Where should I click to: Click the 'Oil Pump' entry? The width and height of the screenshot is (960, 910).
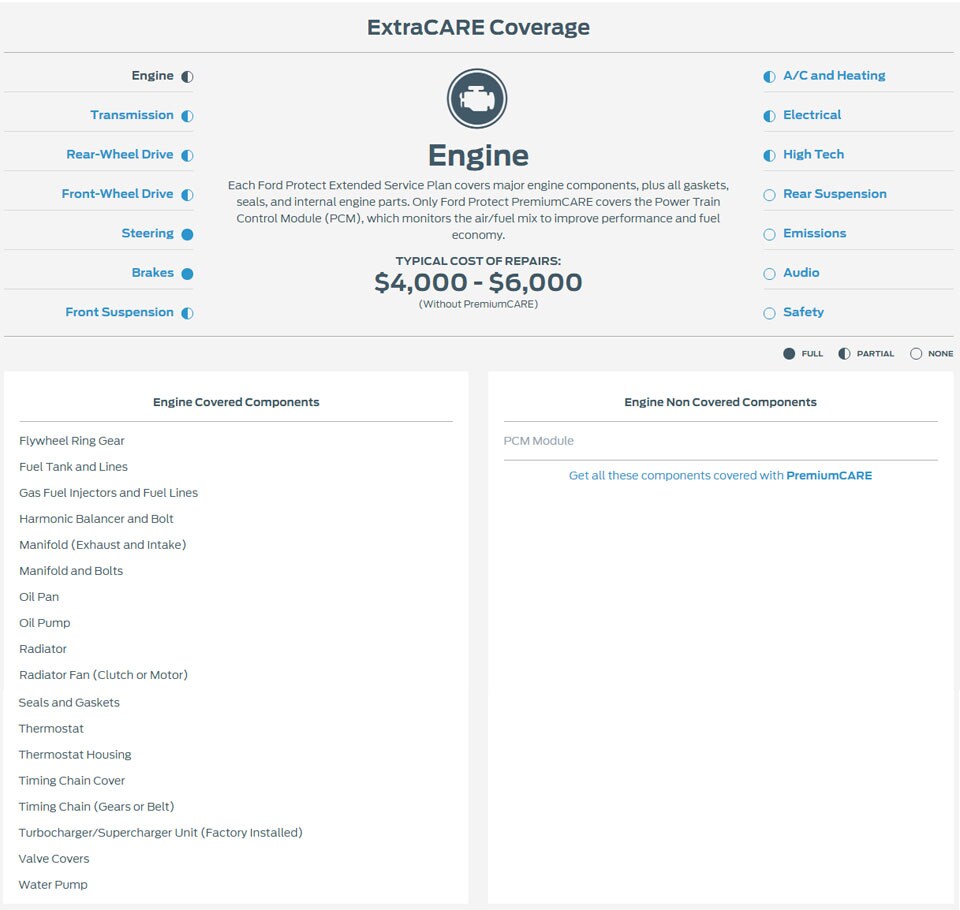[x=45, y=623]
